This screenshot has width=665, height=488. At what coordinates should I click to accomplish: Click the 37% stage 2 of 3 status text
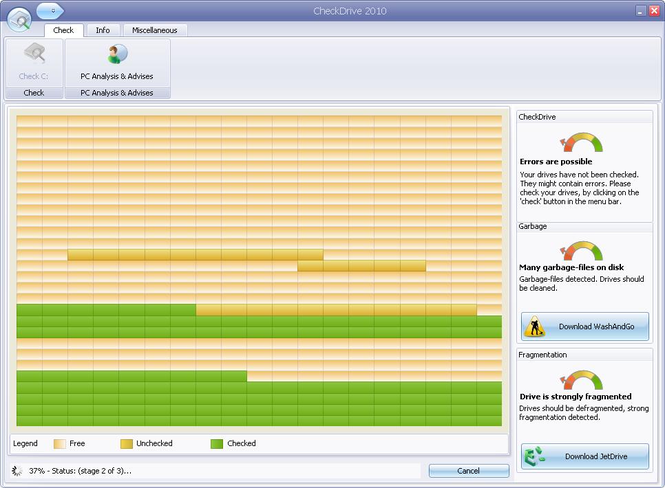[x=80, y=471]
